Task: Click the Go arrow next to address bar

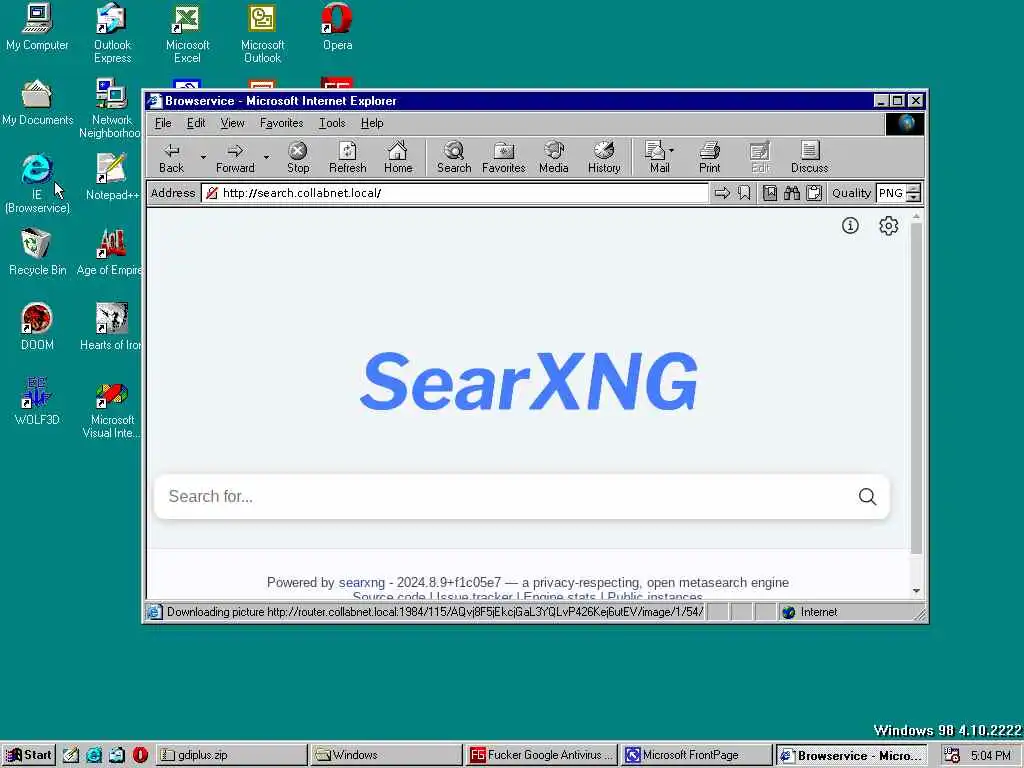Action: (722, 193)
